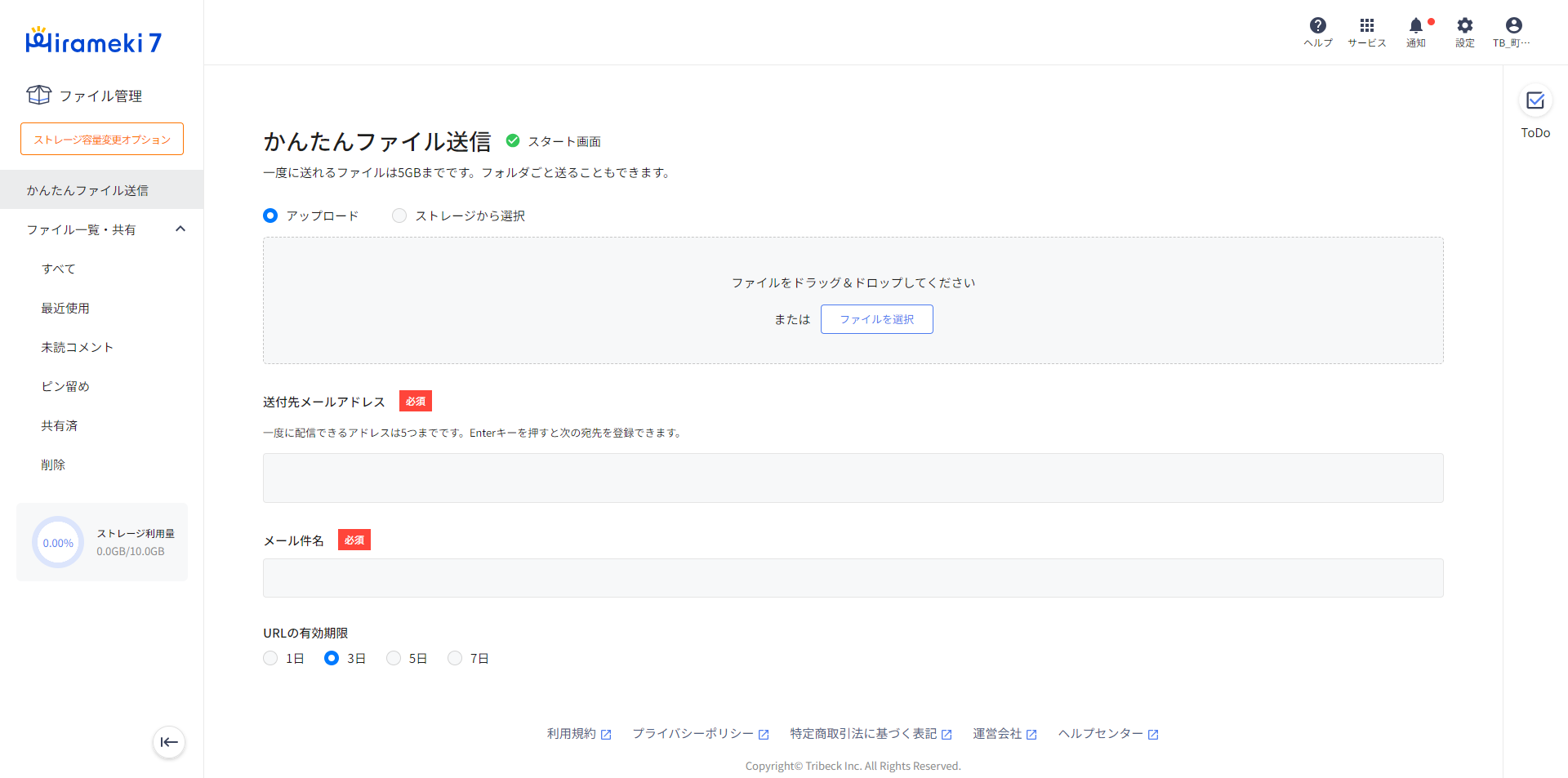Click the ストレージ容量変更オプション button
This screenshot has height=778, width=1568.
102,139
